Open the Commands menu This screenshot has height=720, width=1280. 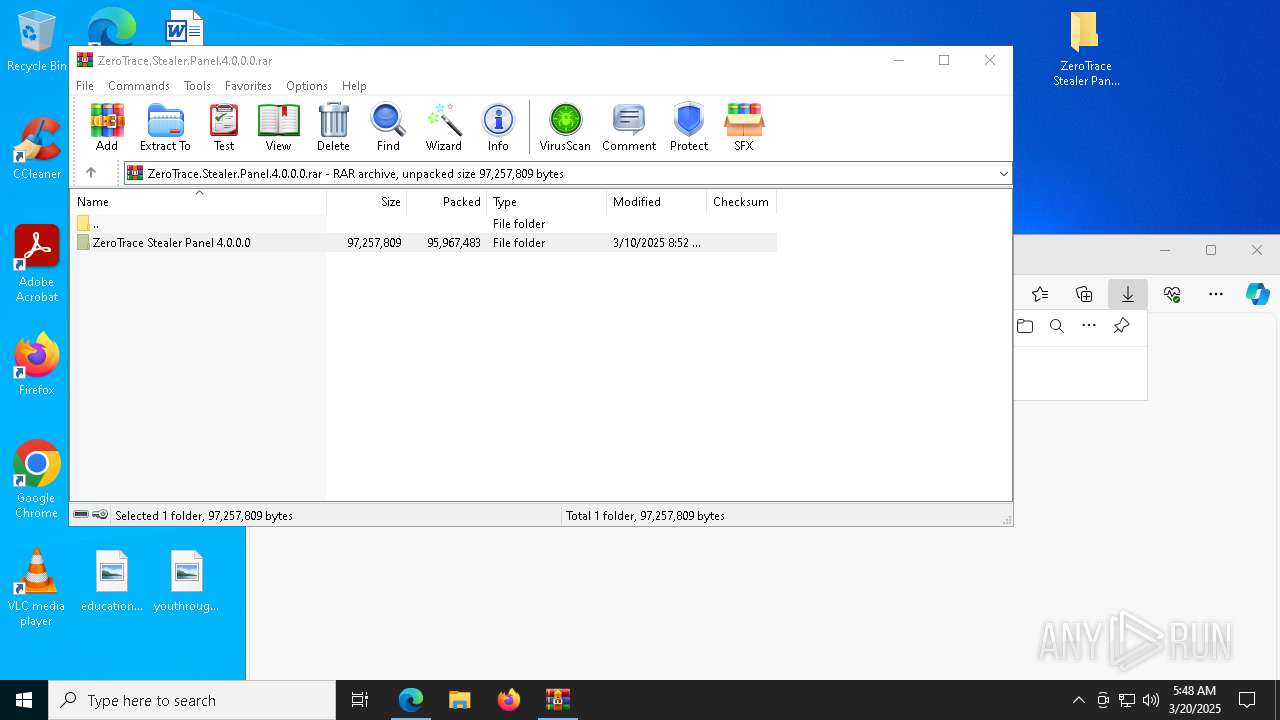pos(139,86)
